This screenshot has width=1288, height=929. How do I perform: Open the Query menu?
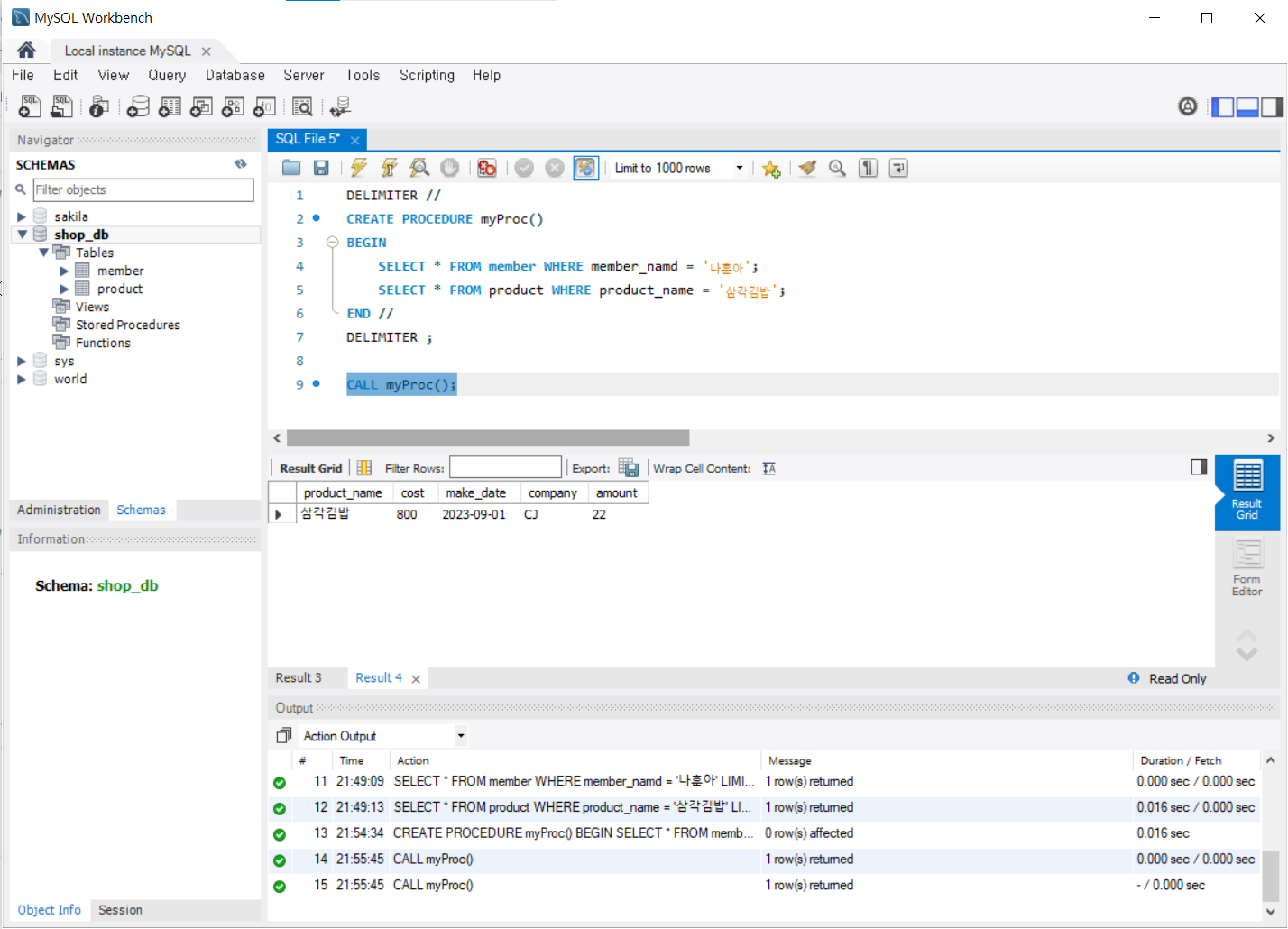[167, 76]
